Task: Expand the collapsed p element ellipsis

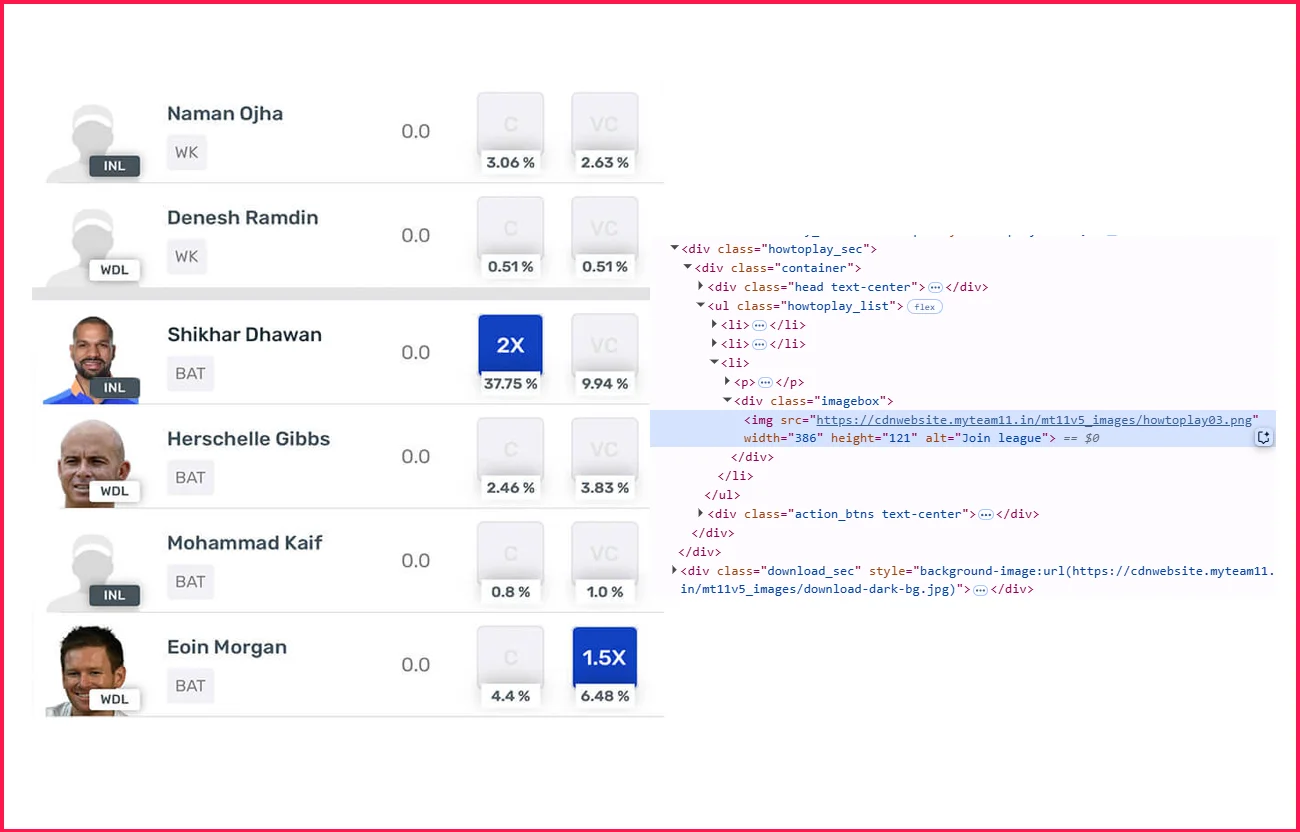Action: [765, 382]
